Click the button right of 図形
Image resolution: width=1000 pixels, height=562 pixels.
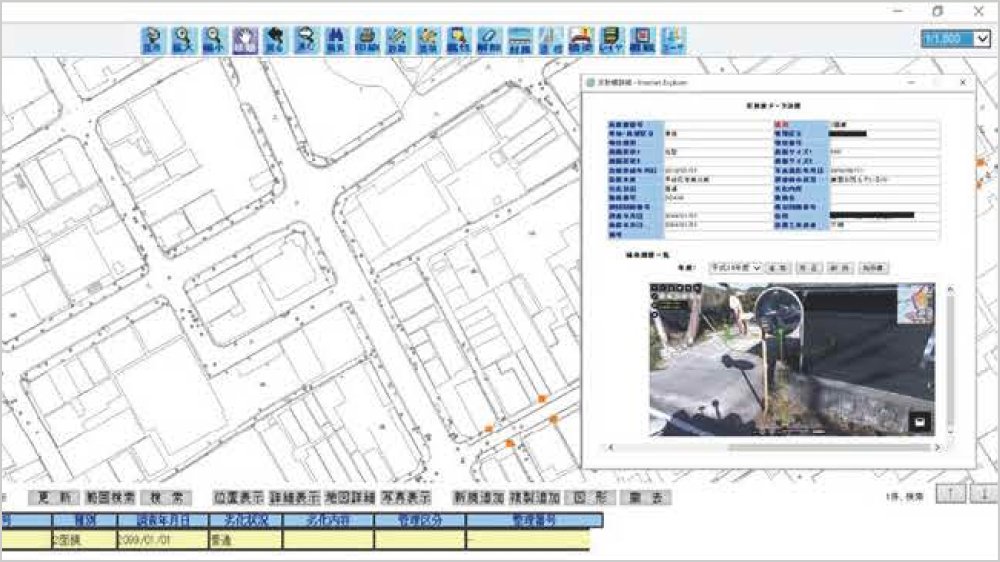(x=645, y=498)
